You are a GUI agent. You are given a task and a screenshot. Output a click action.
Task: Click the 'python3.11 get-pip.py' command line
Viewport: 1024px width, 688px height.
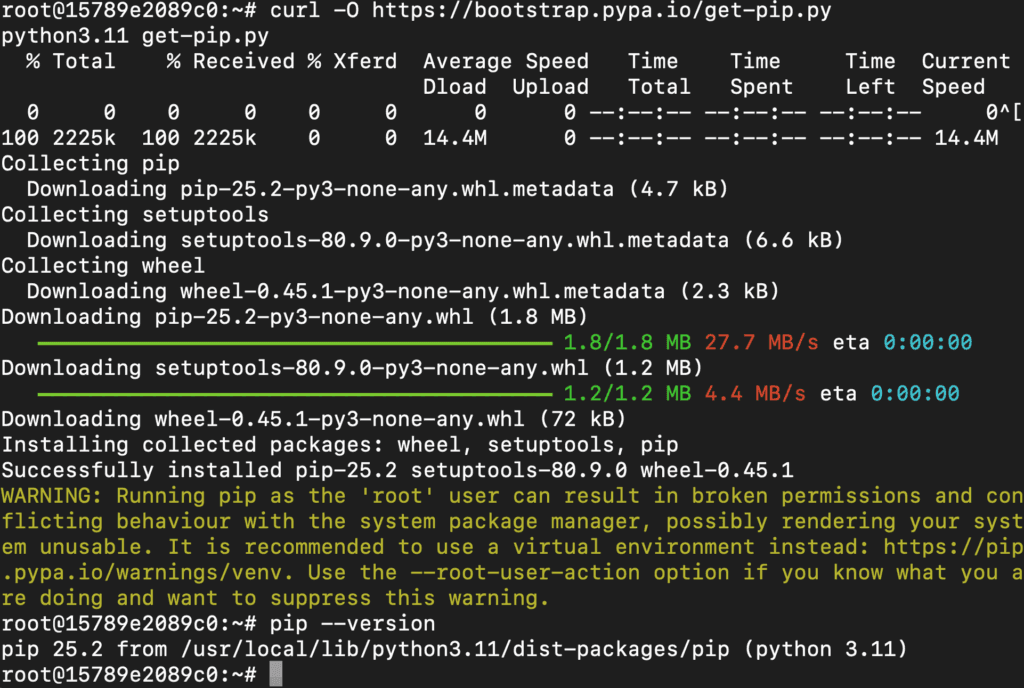pyautogui.click(x=135, y=36)
